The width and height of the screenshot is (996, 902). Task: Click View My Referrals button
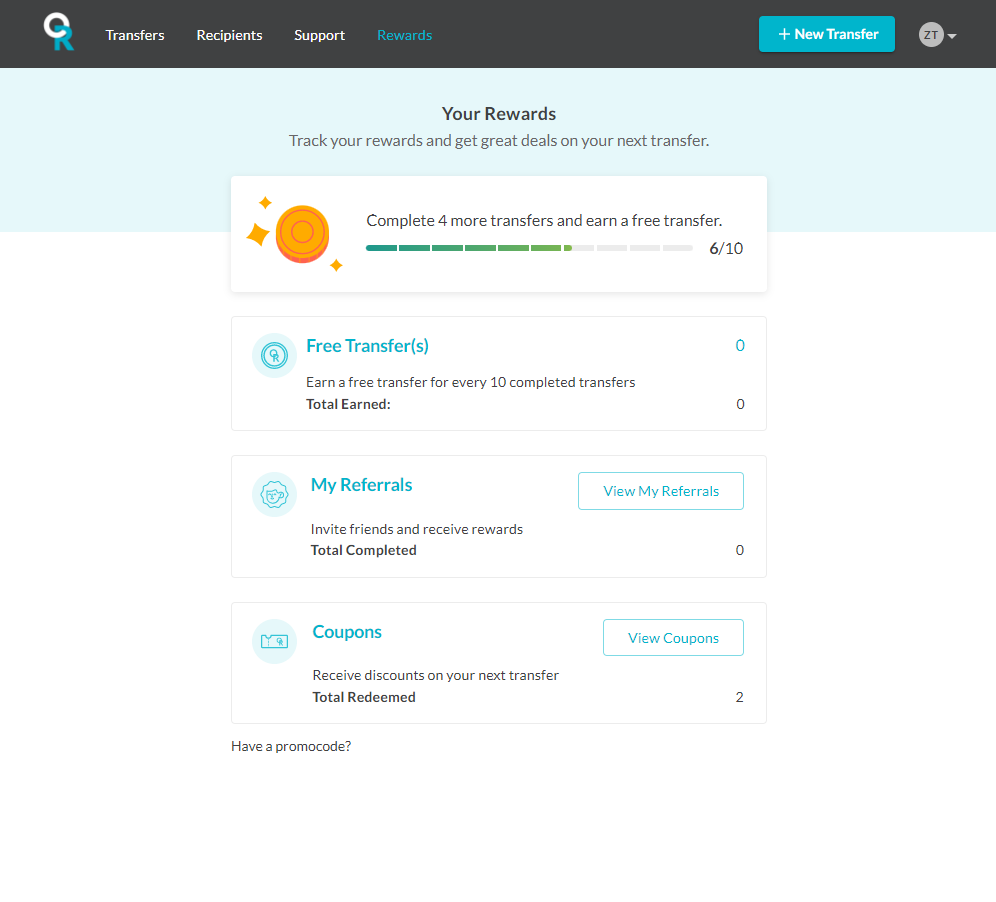point(661,491)
